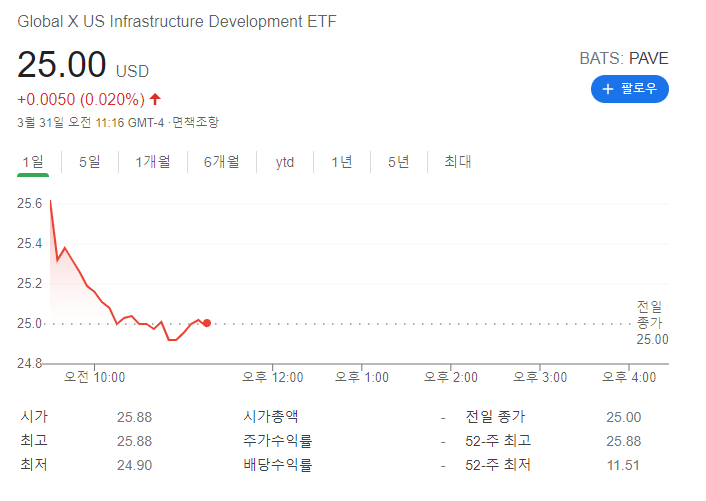This screenshot has width=706, height=501.
Task: Click the 25.00 USD price
Action: click(x=83, y=64)
